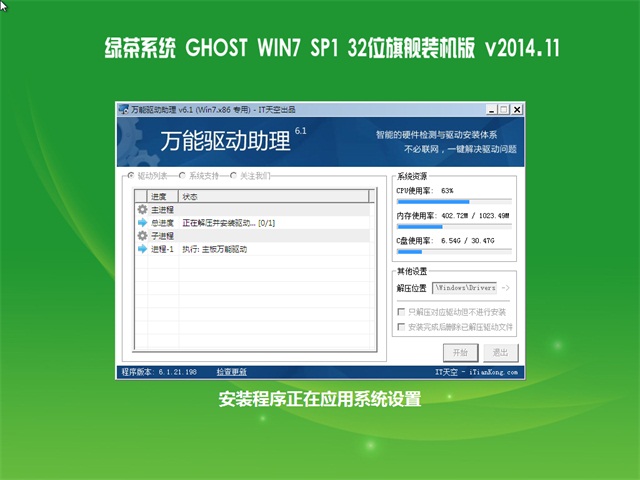Click the gear icon beside 主进程
Viewport: 640px width, 480px height.
point(142,209)
